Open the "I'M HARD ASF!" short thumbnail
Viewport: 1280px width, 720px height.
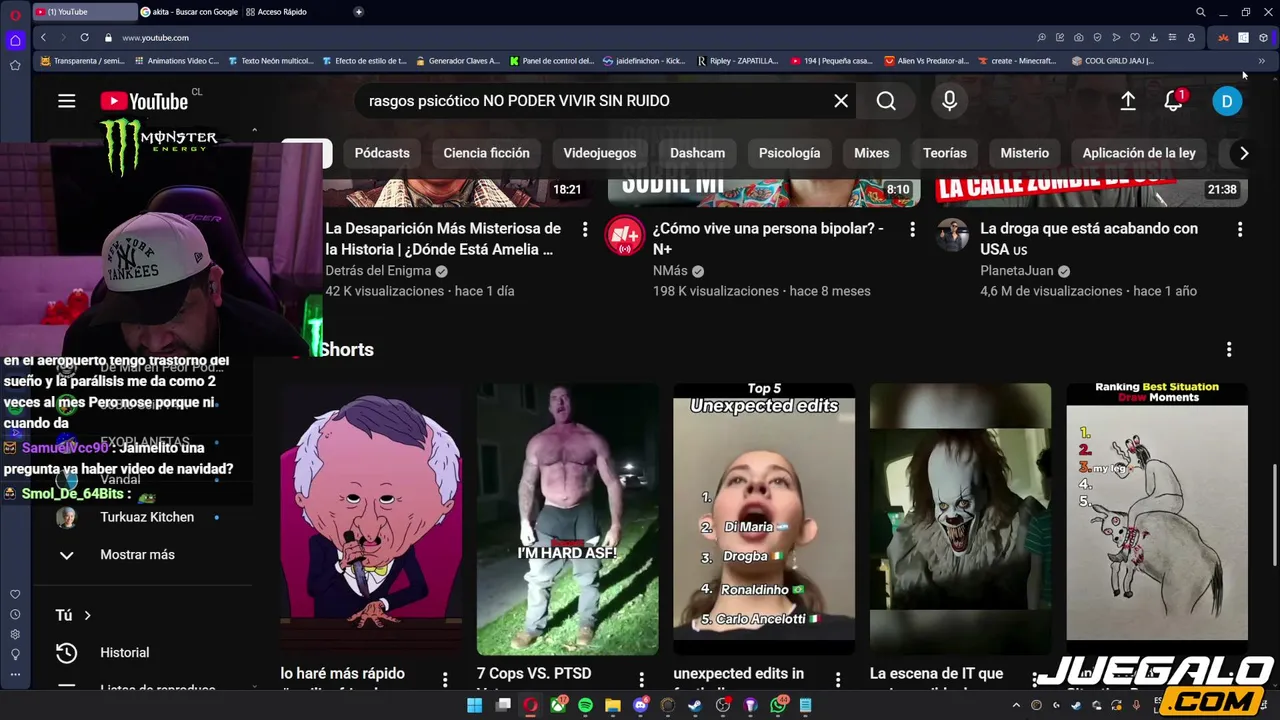[x=567, y=517]
